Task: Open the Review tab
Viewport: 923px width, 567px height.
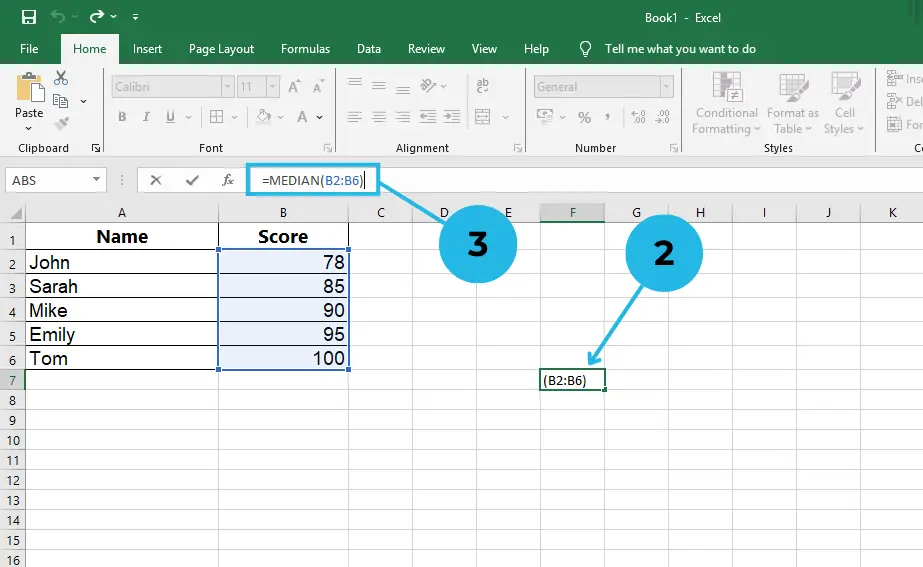Action: 426,49
